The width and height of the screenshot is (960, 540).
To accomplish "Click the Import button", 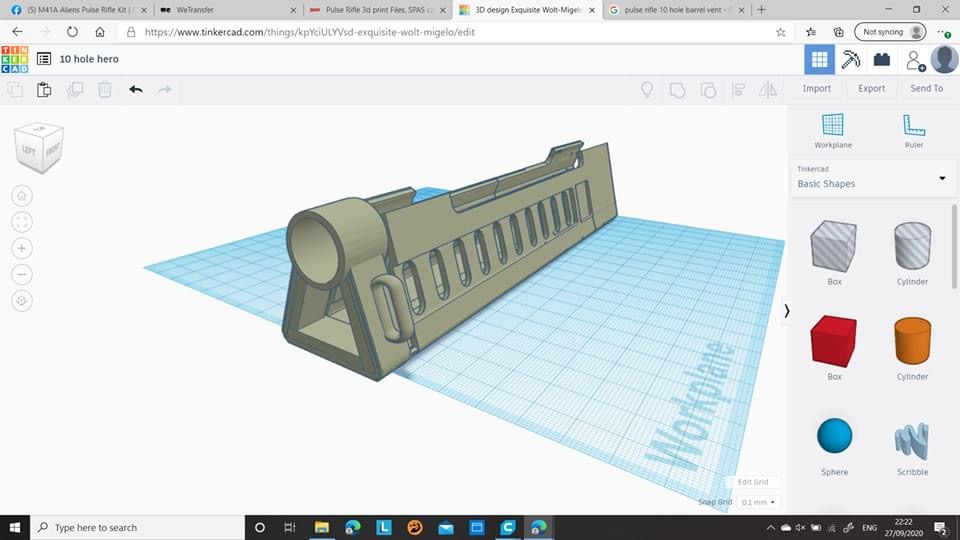I will [x=817, y=88].
